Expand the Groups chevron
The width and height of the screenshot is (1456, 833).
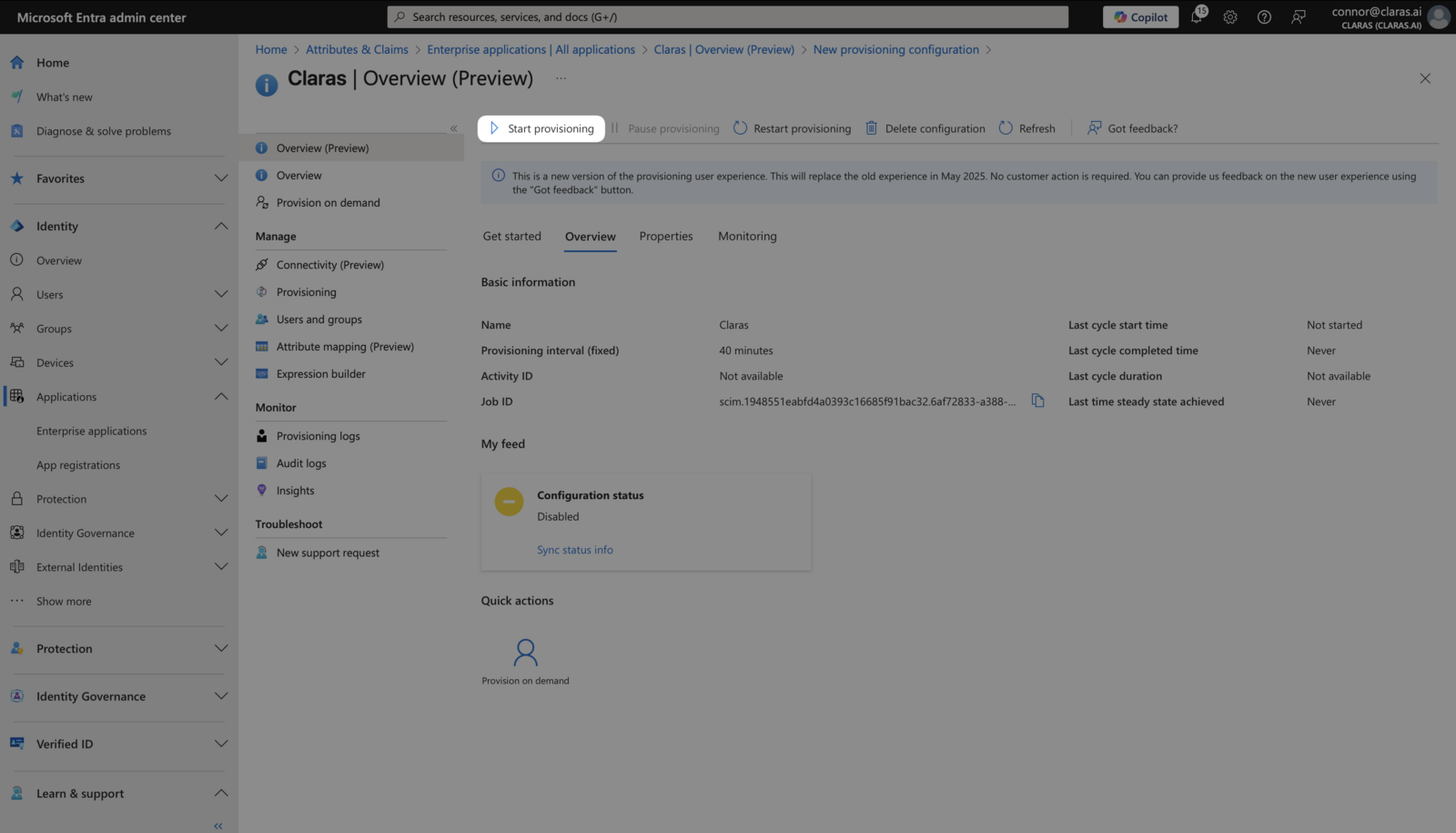tap(221, 328)
